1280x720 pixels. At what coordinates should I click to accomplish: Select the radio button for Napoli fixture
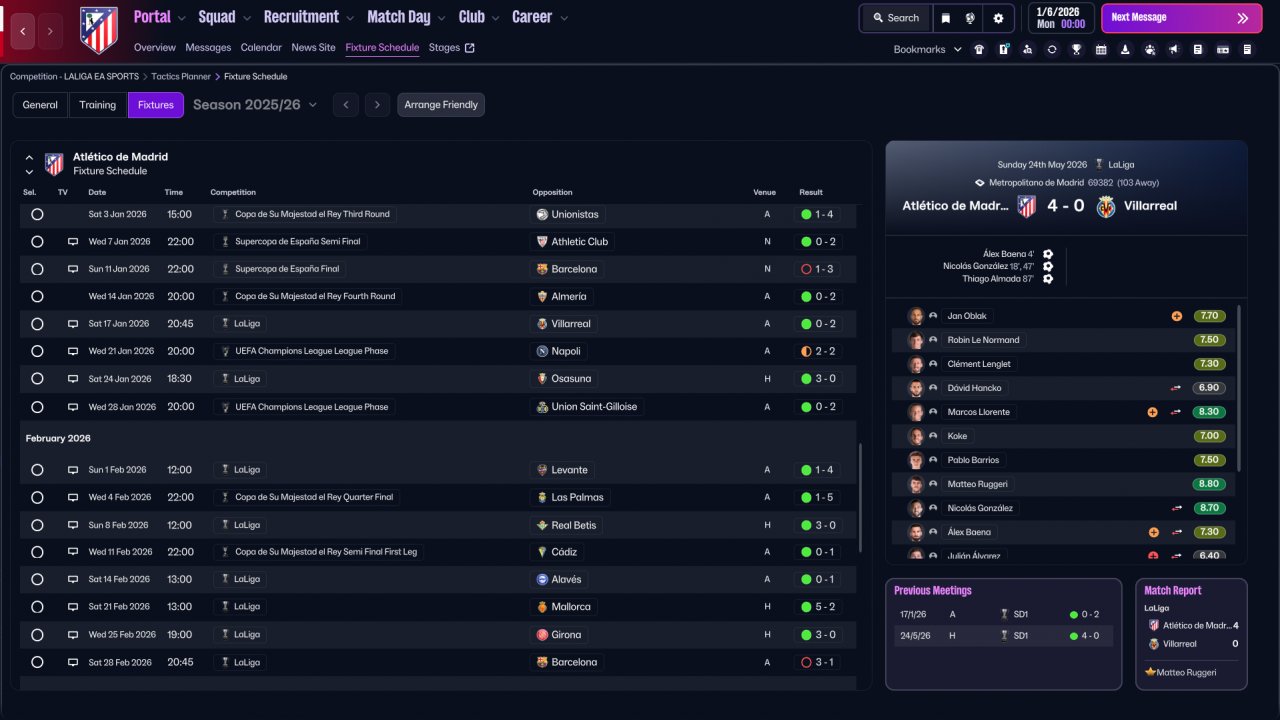pyautogui.click(x=37, y=351)
